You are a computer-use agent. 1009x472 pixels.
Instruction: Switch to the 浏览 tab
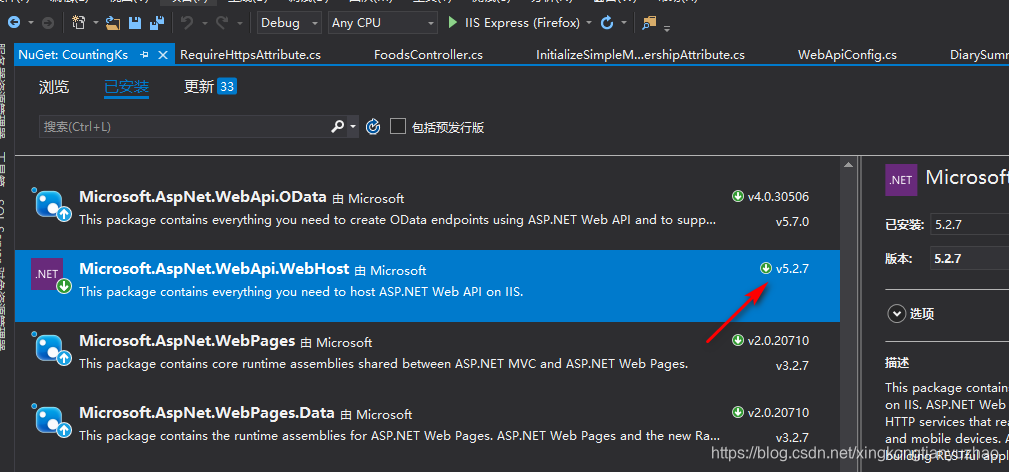tap(53, 87)
